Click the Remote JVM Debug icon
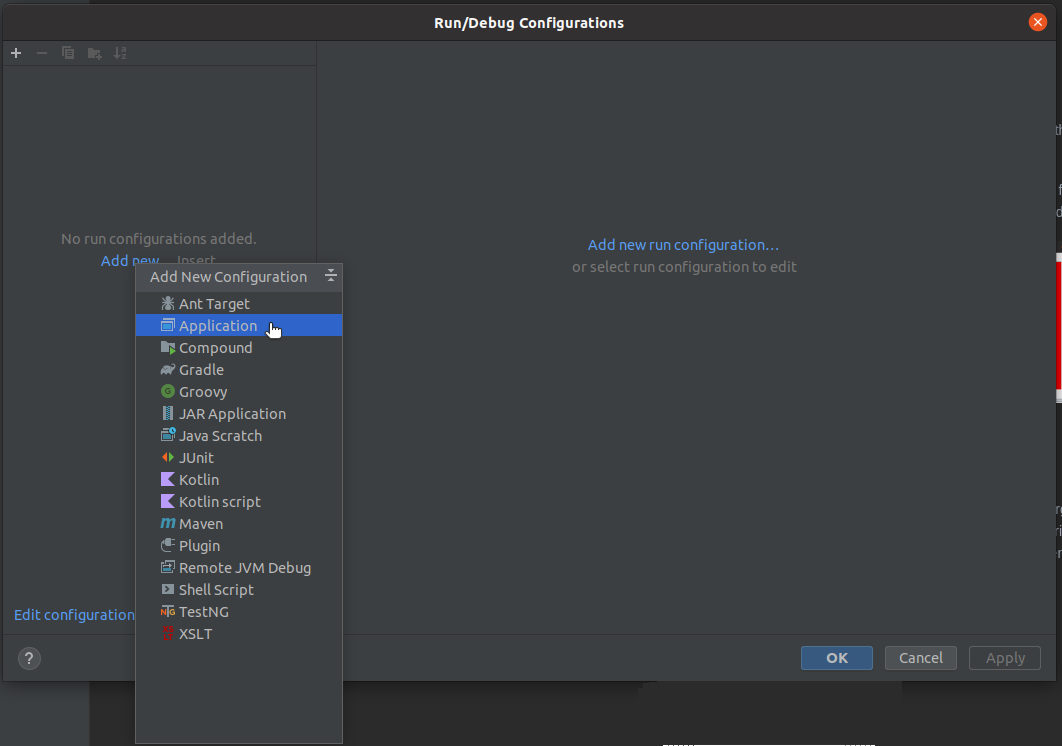The image size is (1062, 746). click(x=167, y=567)
